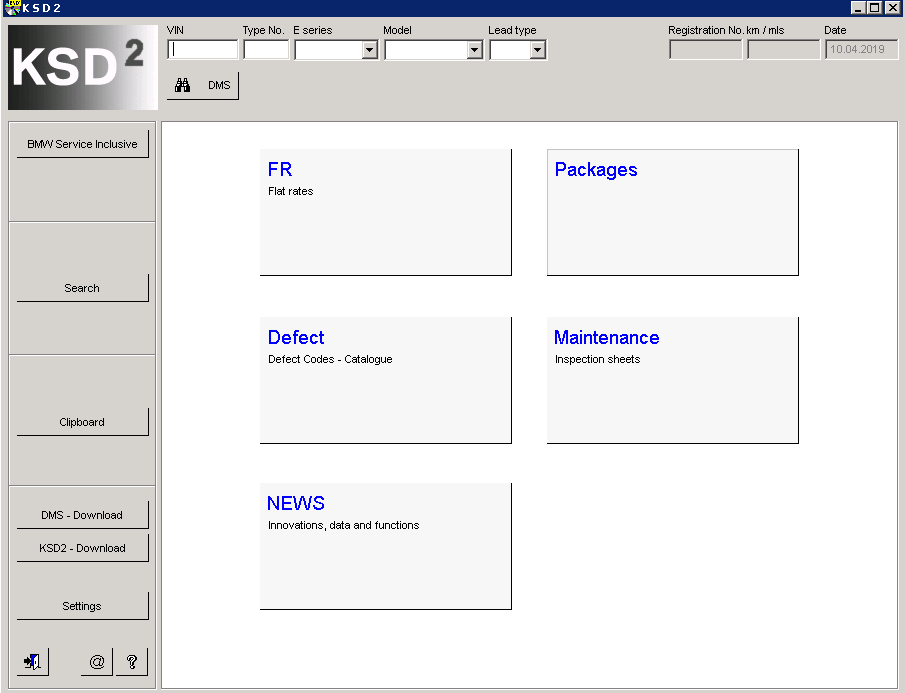The height and width of the screenshot is (693, 905).
Task: Maximize the KSD2 window
Action: [x=875, y=8]
